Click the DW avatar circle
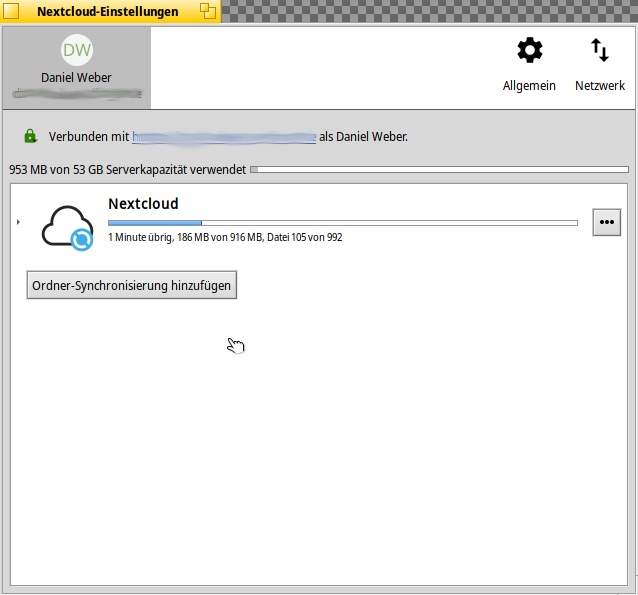This screenshot has width=638, height=595. [x=77, y=50]
